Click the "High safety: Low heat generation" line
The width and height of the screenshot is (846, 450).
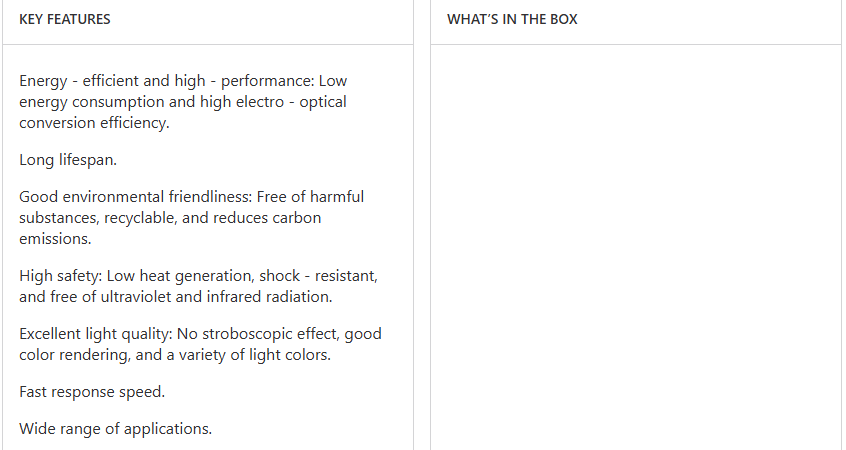tap(140, 276)
